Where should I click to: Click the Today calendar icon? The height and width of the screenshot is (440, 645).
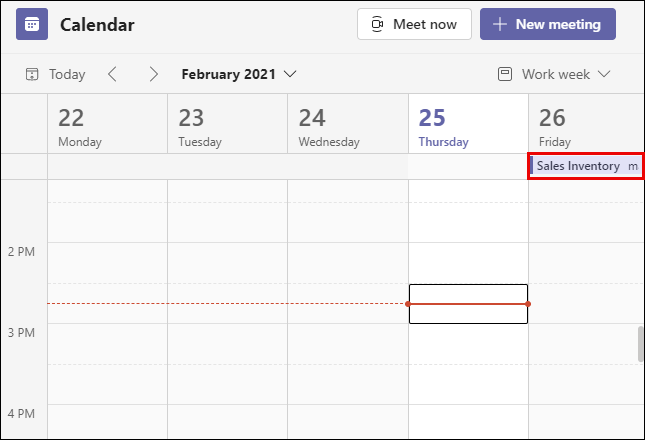coord(32,74)
